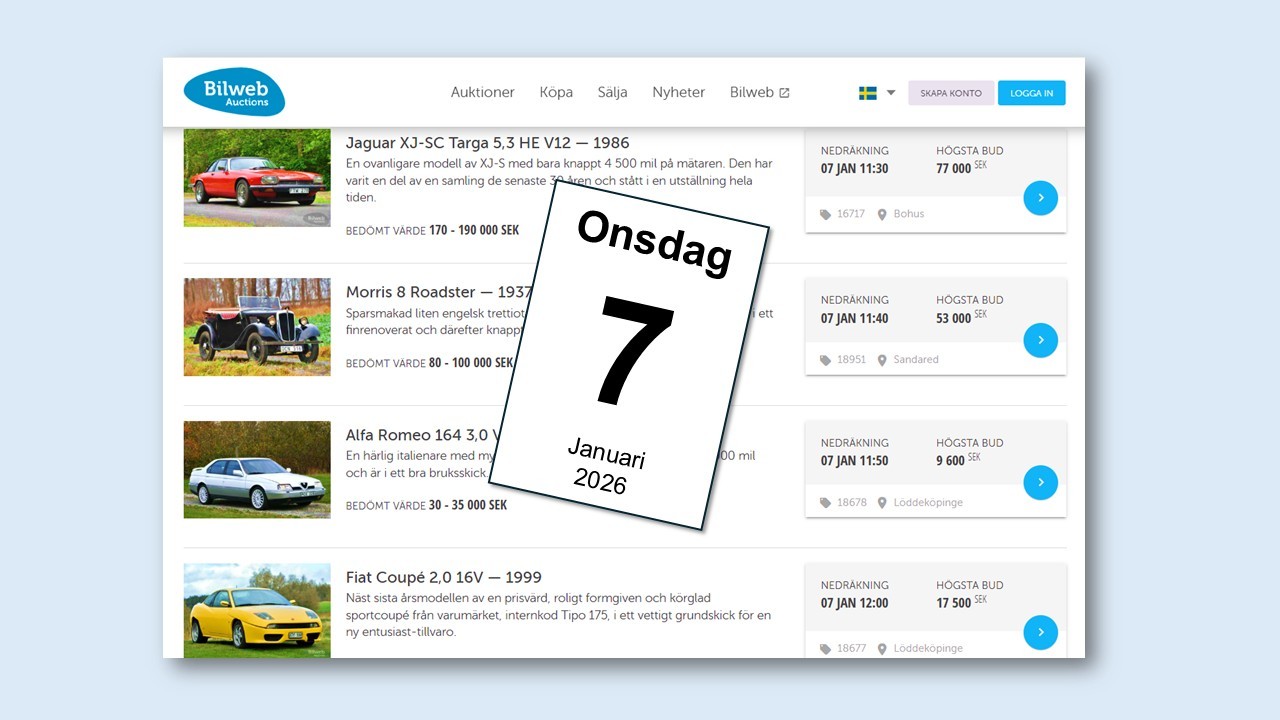Screen dimensions: 1280x720
Task: Click the Swedish flag icon
Action: pyautogui.click(x=867, y=93)
